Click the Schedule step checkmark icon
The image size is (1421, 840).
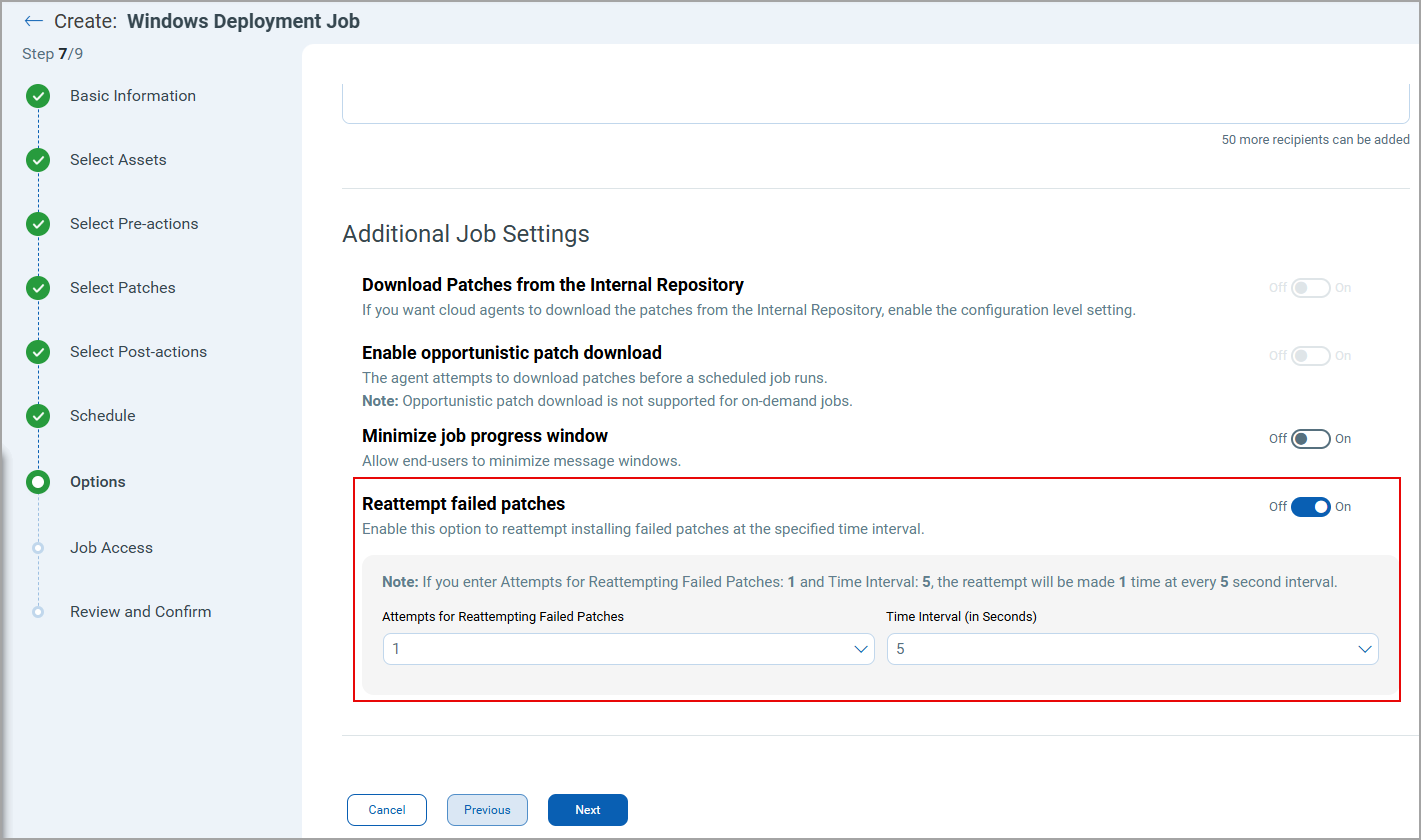click(x=38, y=416)
